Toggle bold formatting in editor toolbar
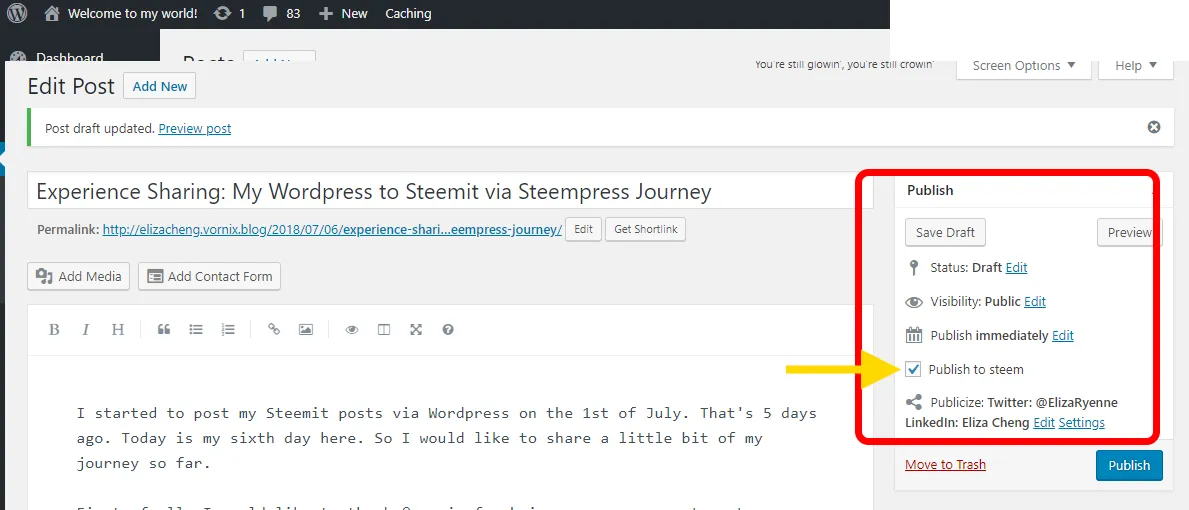The width and height of the screenshot is (1189, 510). pos(54,330)
